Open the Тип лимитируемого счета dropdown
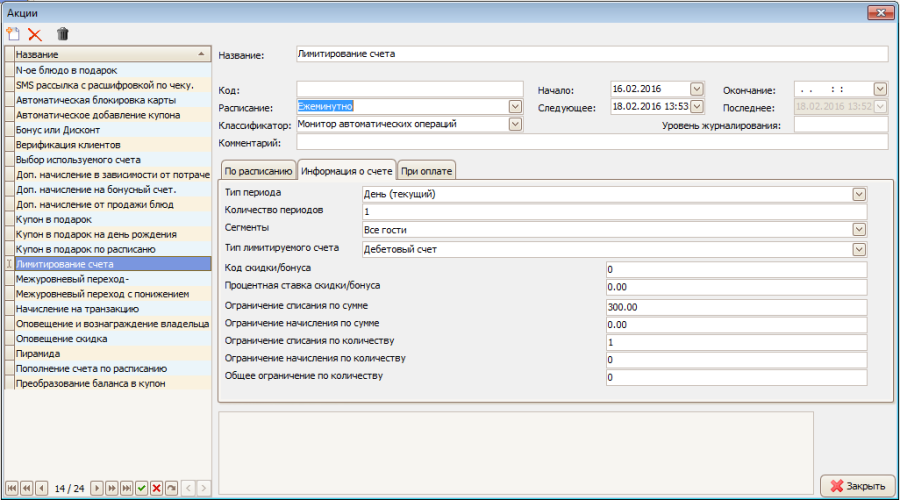Viewport: 900px width, 500px height. pos(859,249)
